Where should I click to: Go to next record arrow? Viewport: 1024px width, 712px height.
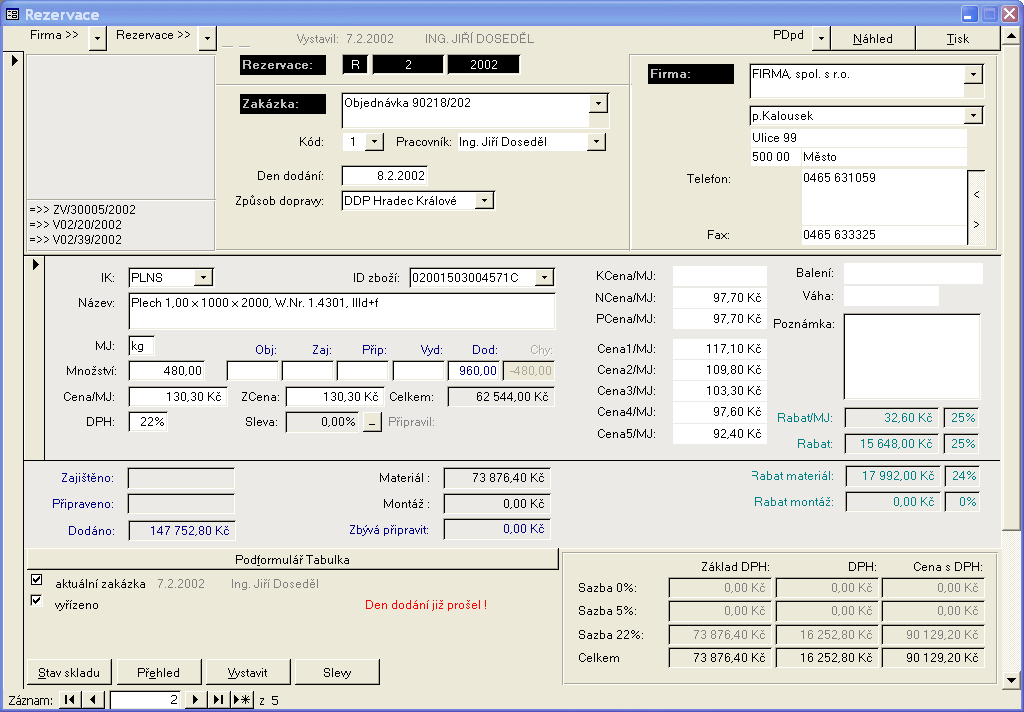[196, 700]
